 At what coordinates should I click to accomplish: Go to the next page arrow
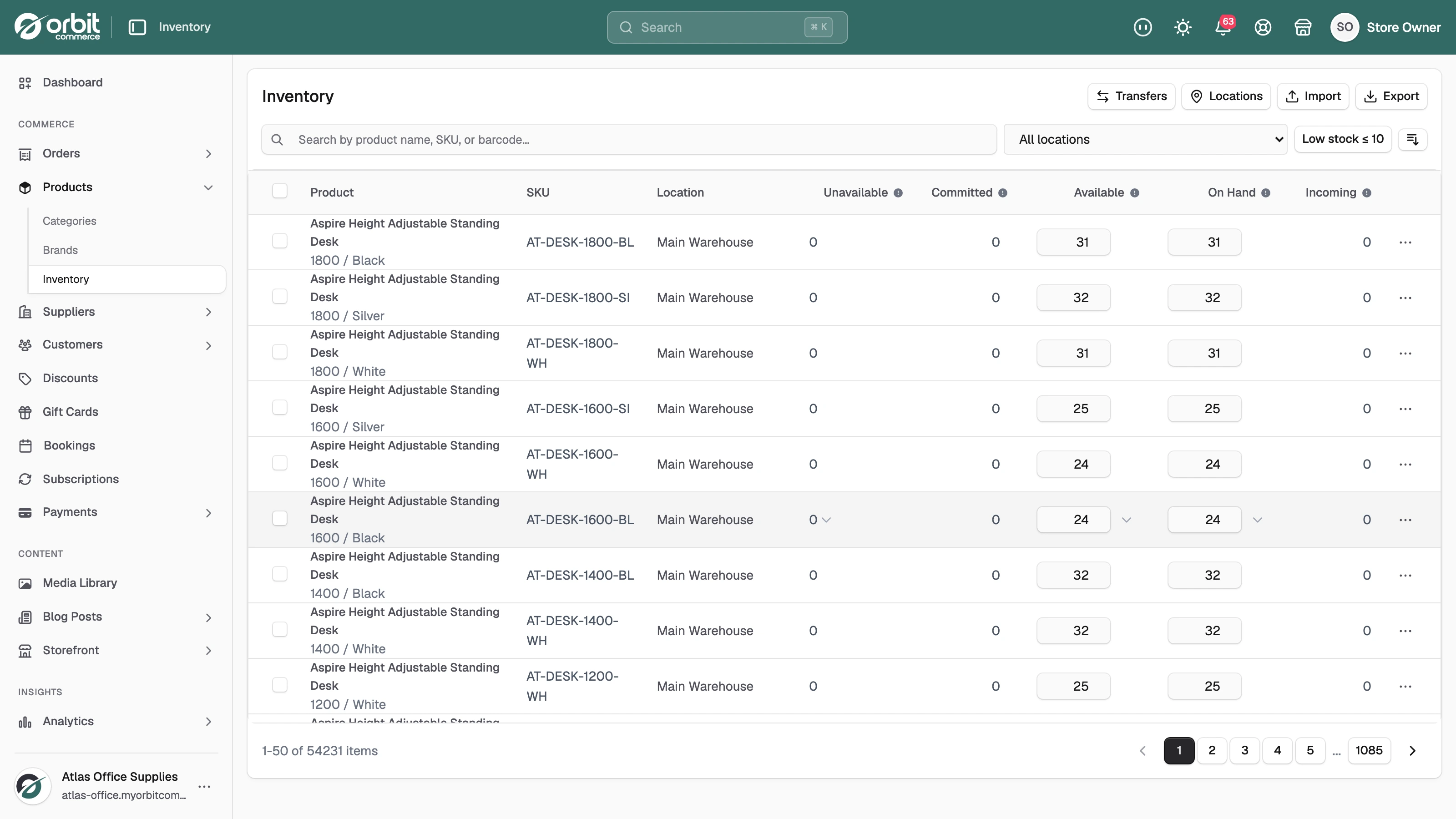(x=1412, y=751)
